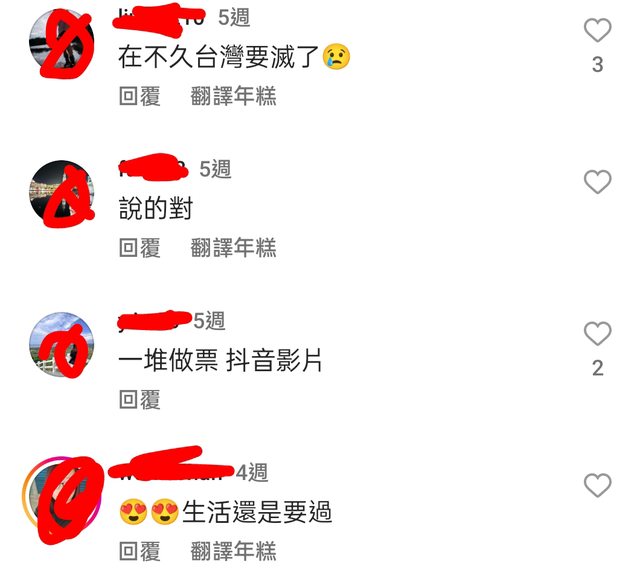Open username above 在不久台灣要滅了 comment
Viewport: 640px width, 584px height.
click(160, 18)
